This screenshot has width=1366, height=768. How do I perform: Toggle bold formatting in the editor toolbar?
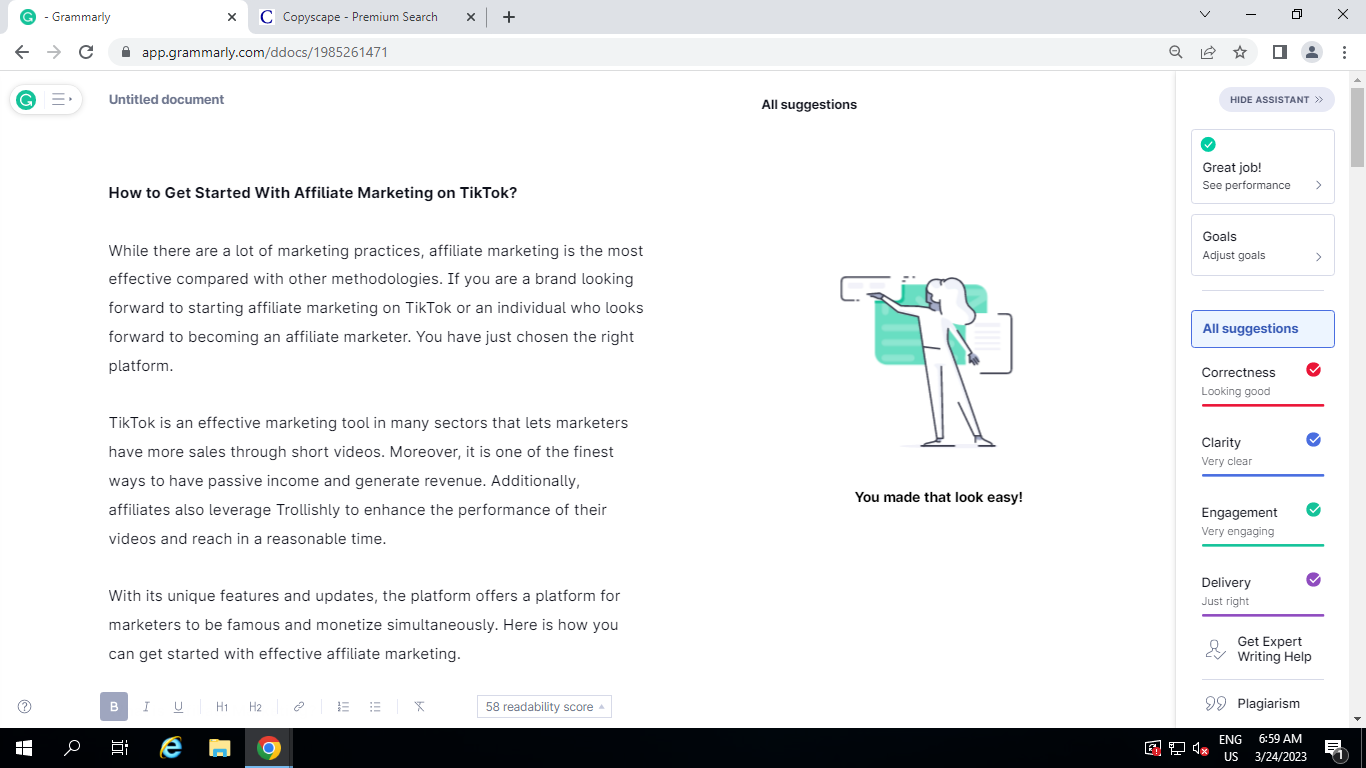point(114,707)
